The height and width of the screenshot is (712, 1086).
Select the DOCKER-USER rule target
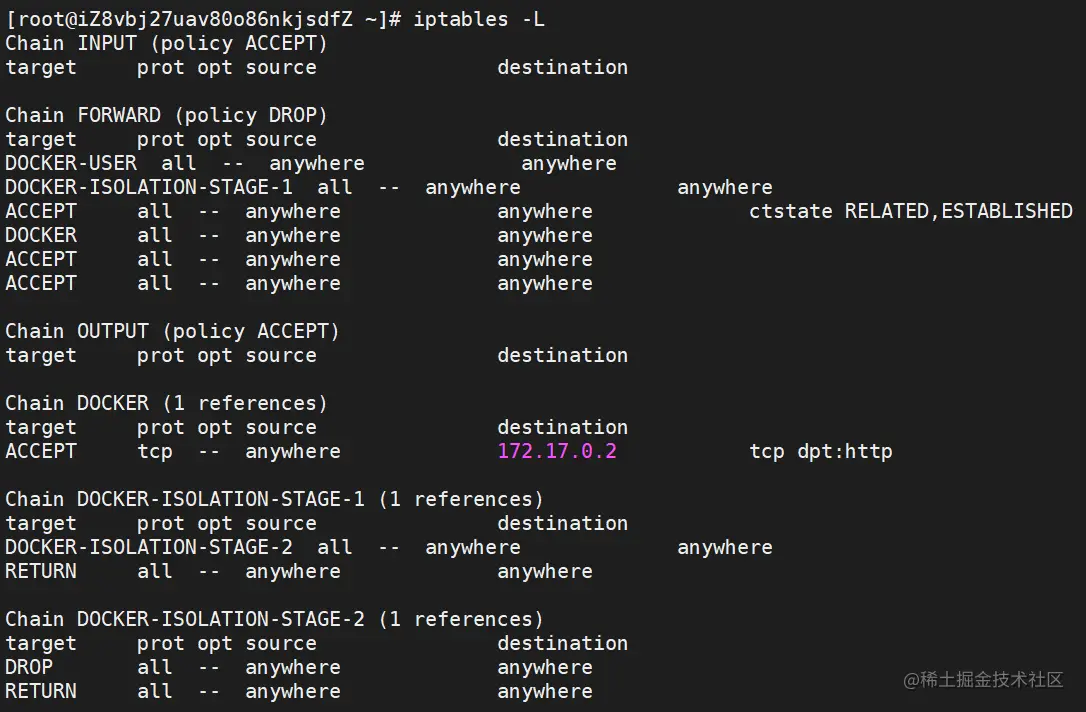coord(71,163)
